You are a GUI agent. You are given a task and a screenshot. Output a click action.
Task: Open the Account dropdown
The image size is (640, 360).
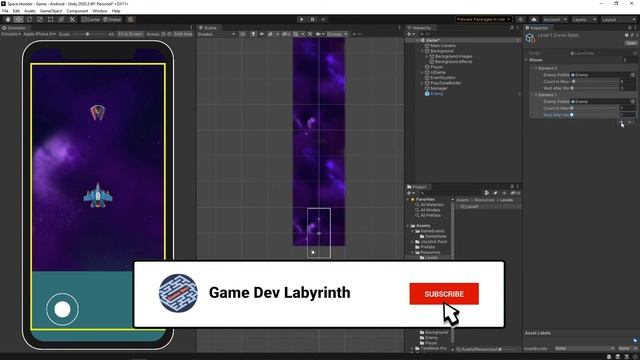click(x=555, y=20)
